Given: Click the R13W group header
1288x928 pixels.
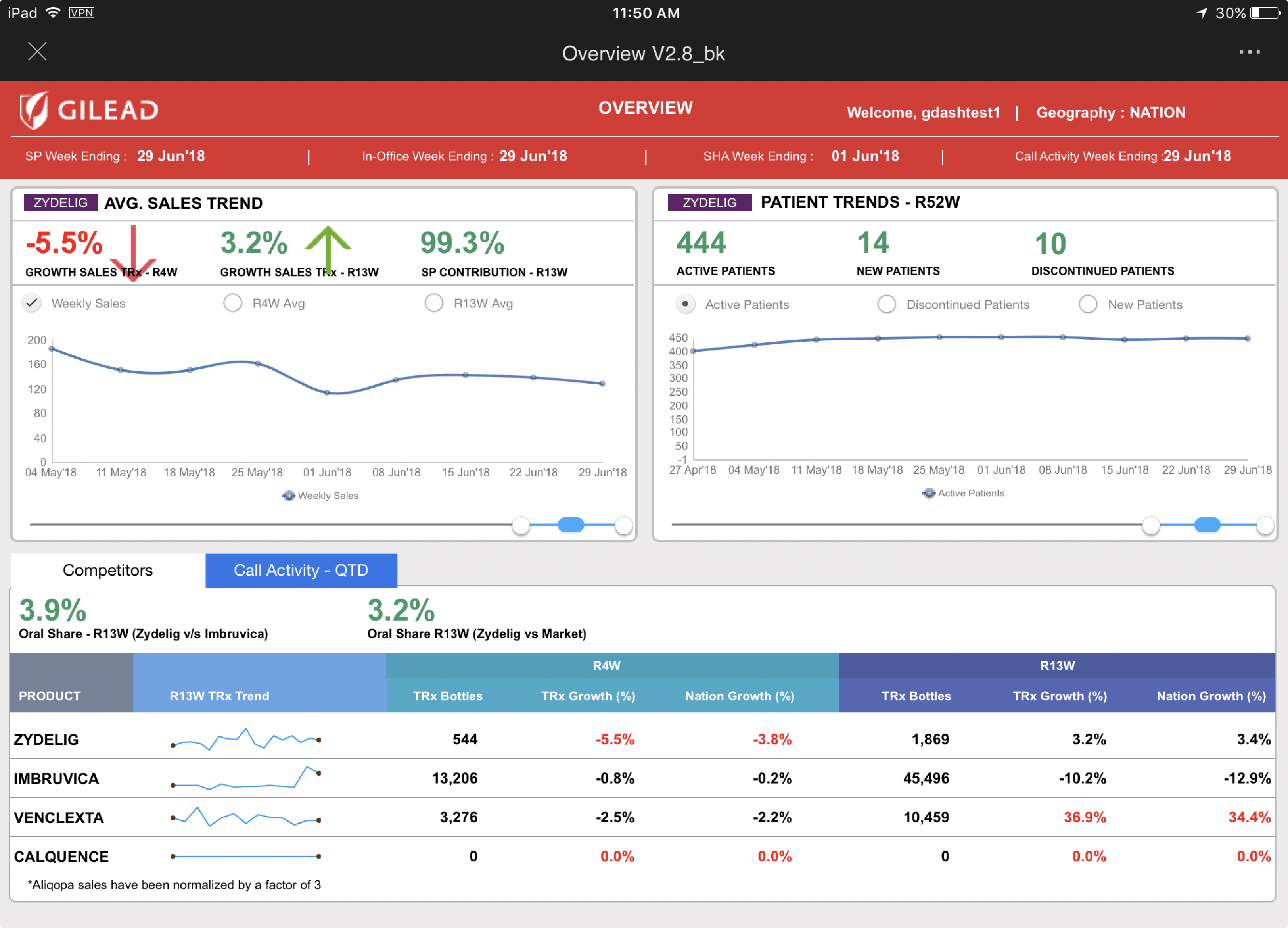Looking at the screenshot, I should click(1057, 665).
